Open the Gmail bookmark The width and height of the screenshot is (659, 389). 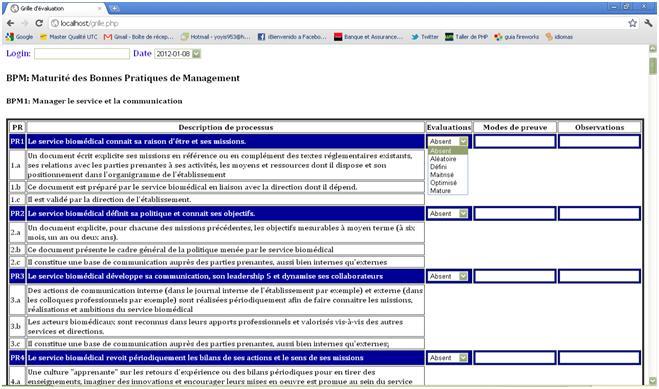(138, 37)
